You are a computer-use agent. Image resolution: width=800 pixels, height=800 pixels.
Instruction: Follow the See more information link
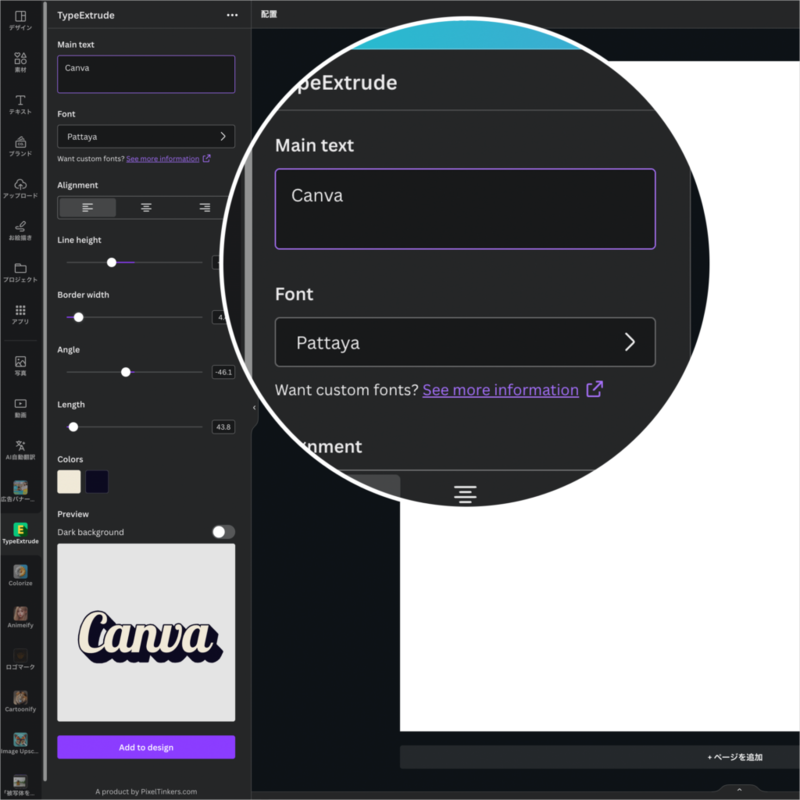click(x=163, y=159)
